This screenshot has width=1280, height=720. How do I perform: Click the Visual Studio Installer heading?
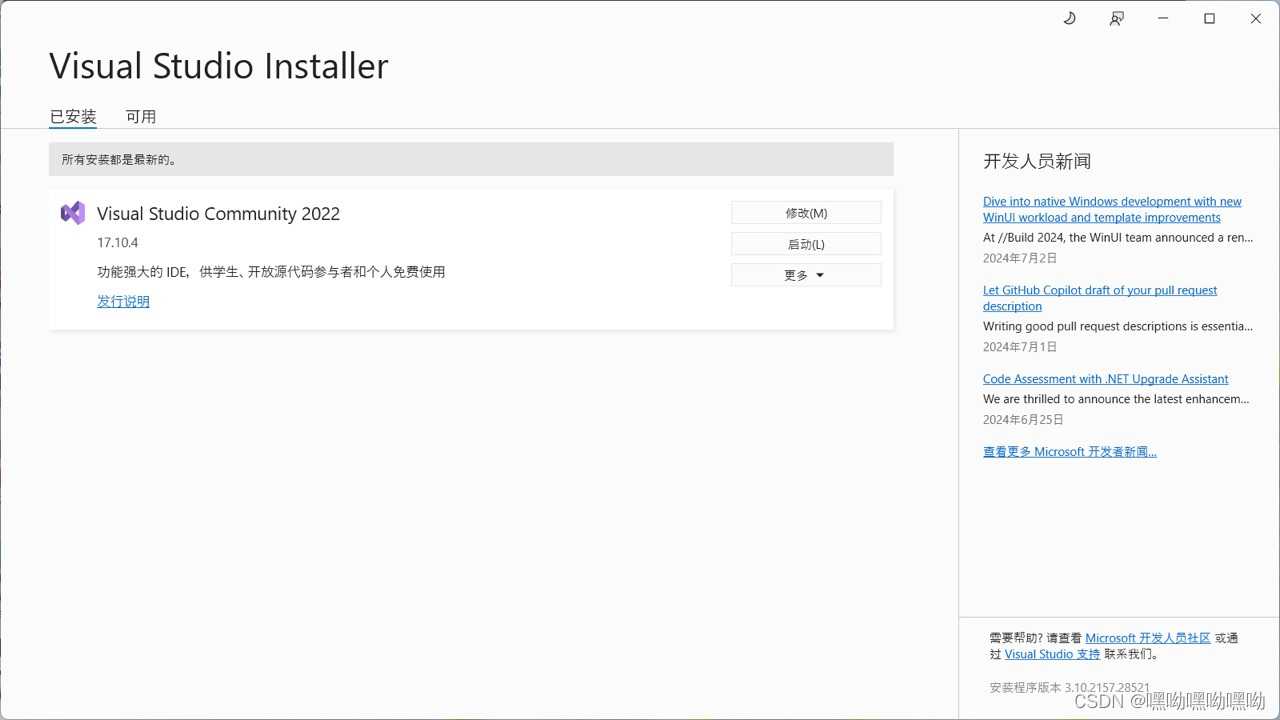(x=218, y=66)
